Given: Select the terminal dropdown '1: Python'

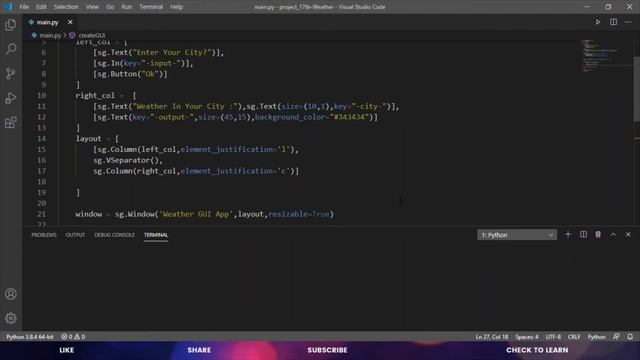Looking at the screenshot, I should click(x=517, y=235).
